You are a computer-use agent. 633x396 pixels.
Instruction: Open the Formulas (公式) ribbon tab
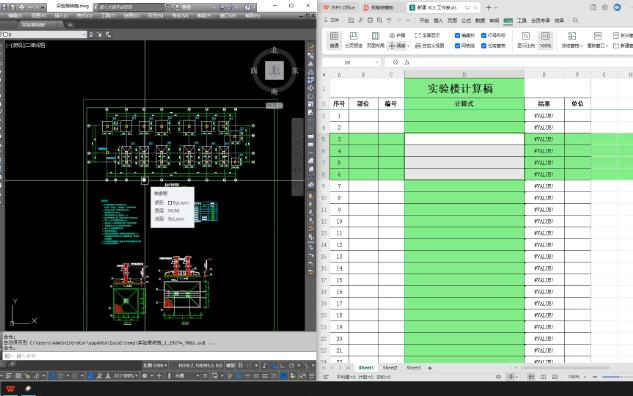pos(466,20)
